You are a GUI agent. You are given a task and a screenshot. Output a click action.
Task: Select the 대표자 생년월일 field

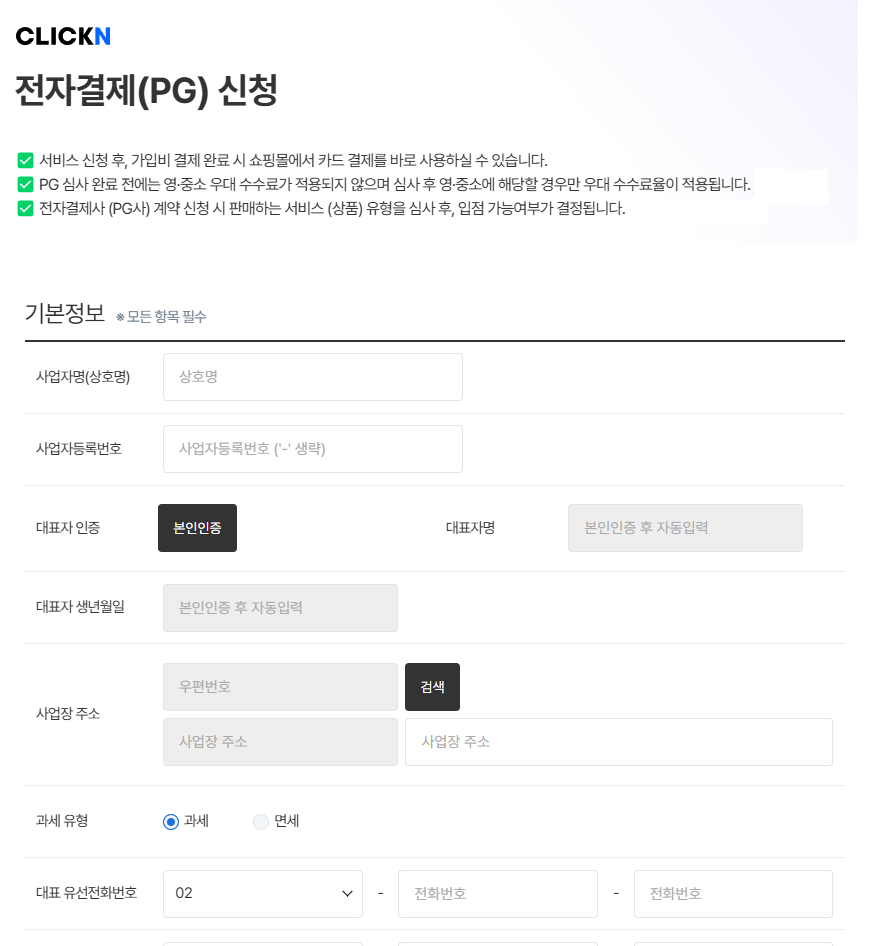280,608
